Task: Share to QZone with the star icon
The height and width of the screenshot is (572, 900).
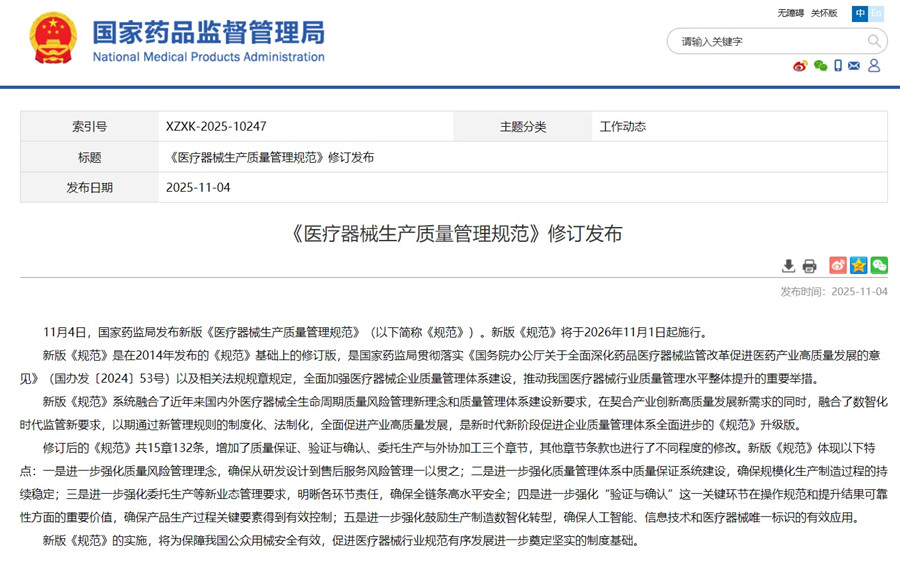Action: click(858, 265)
